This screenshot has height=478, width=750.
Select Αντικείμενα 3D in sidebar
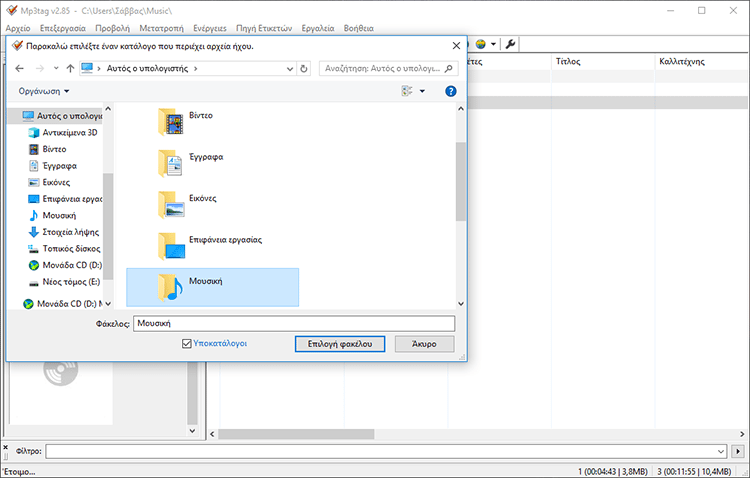(x=64, y=133)
